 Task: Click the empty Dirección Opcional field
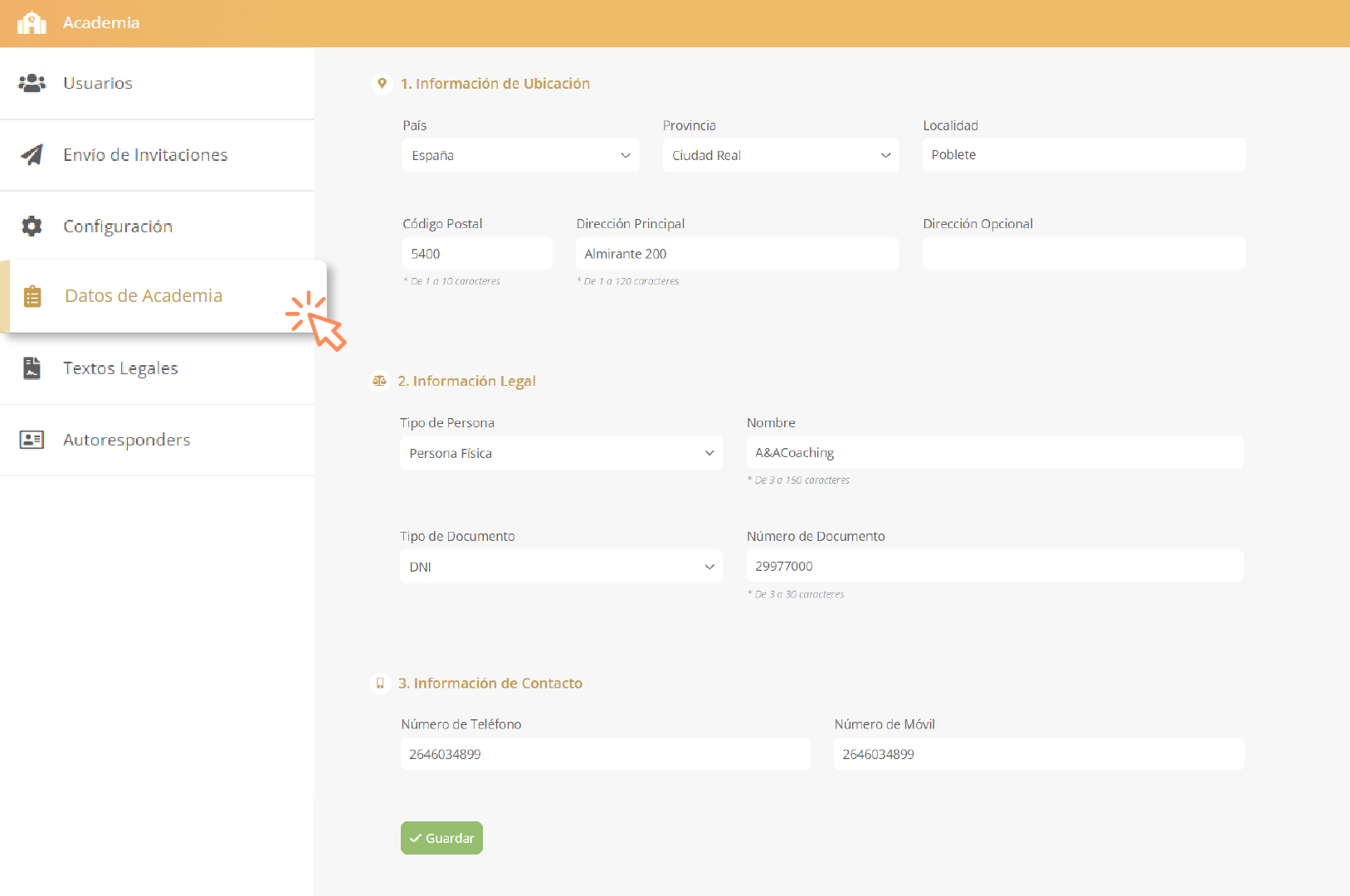pyautogui.click(x=1084, y=254)
